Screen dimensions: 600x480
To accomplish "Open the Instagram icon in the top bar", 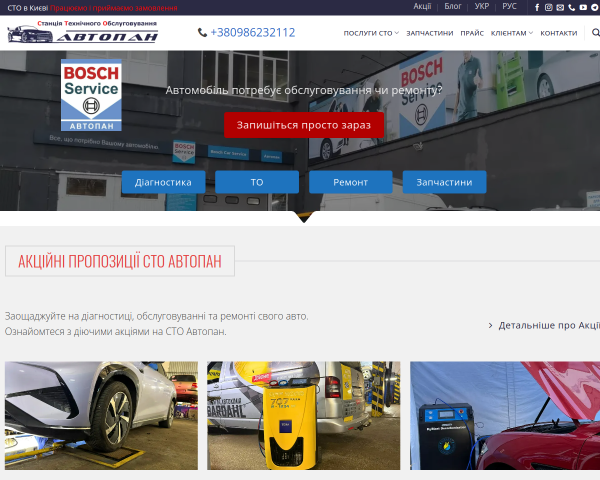I will 548,7.
